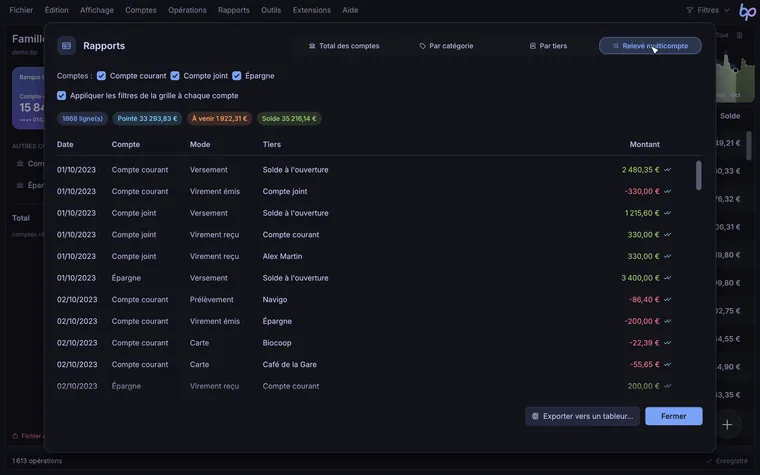The width and height of the screenshot is (760, 475).
Task: Click the report table vertical scrollbar
Action: point(698,175)
